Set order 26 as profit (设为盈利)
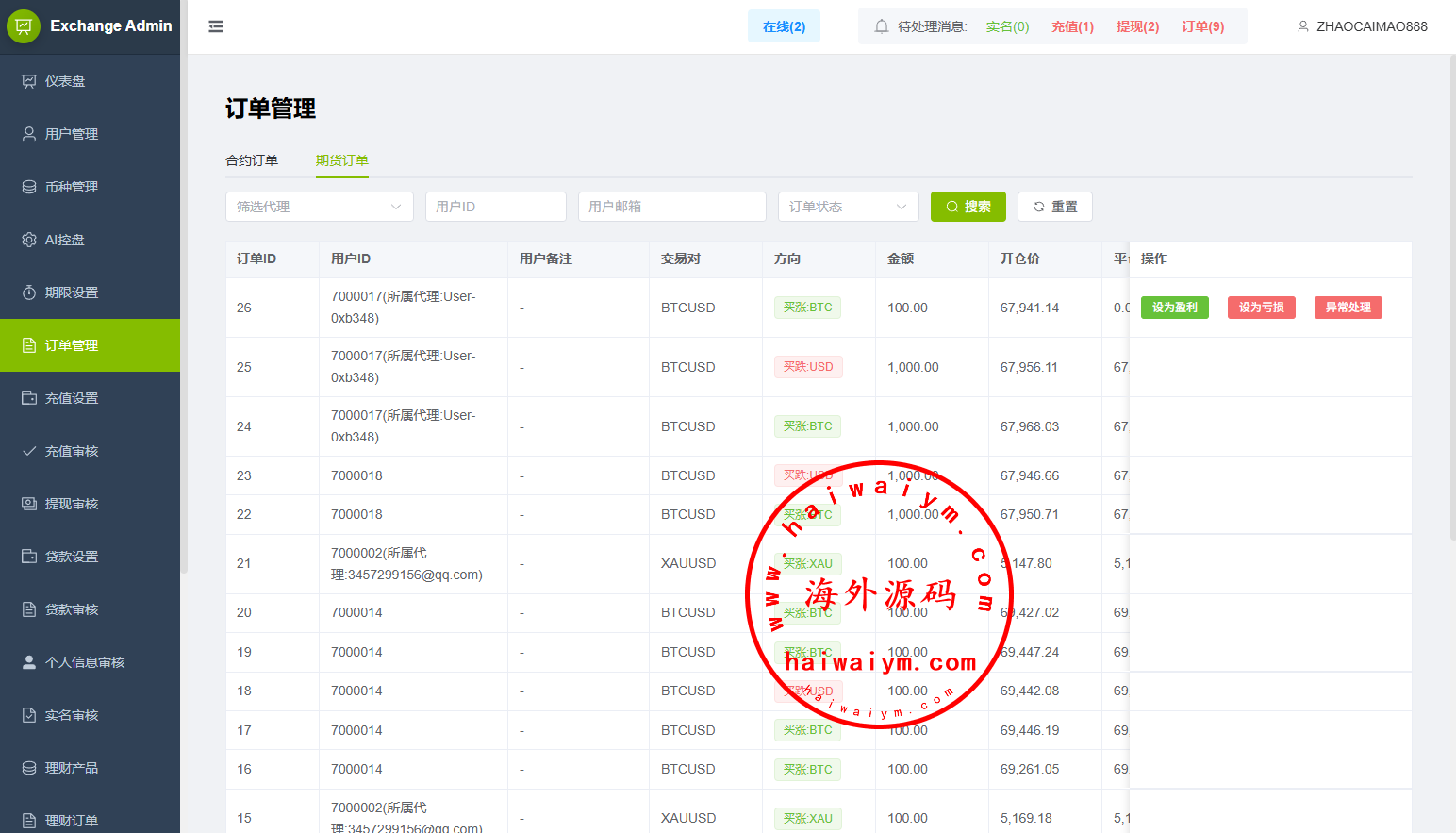Viewport: 1456px width, 833px height. click(x=1174, y=308)
